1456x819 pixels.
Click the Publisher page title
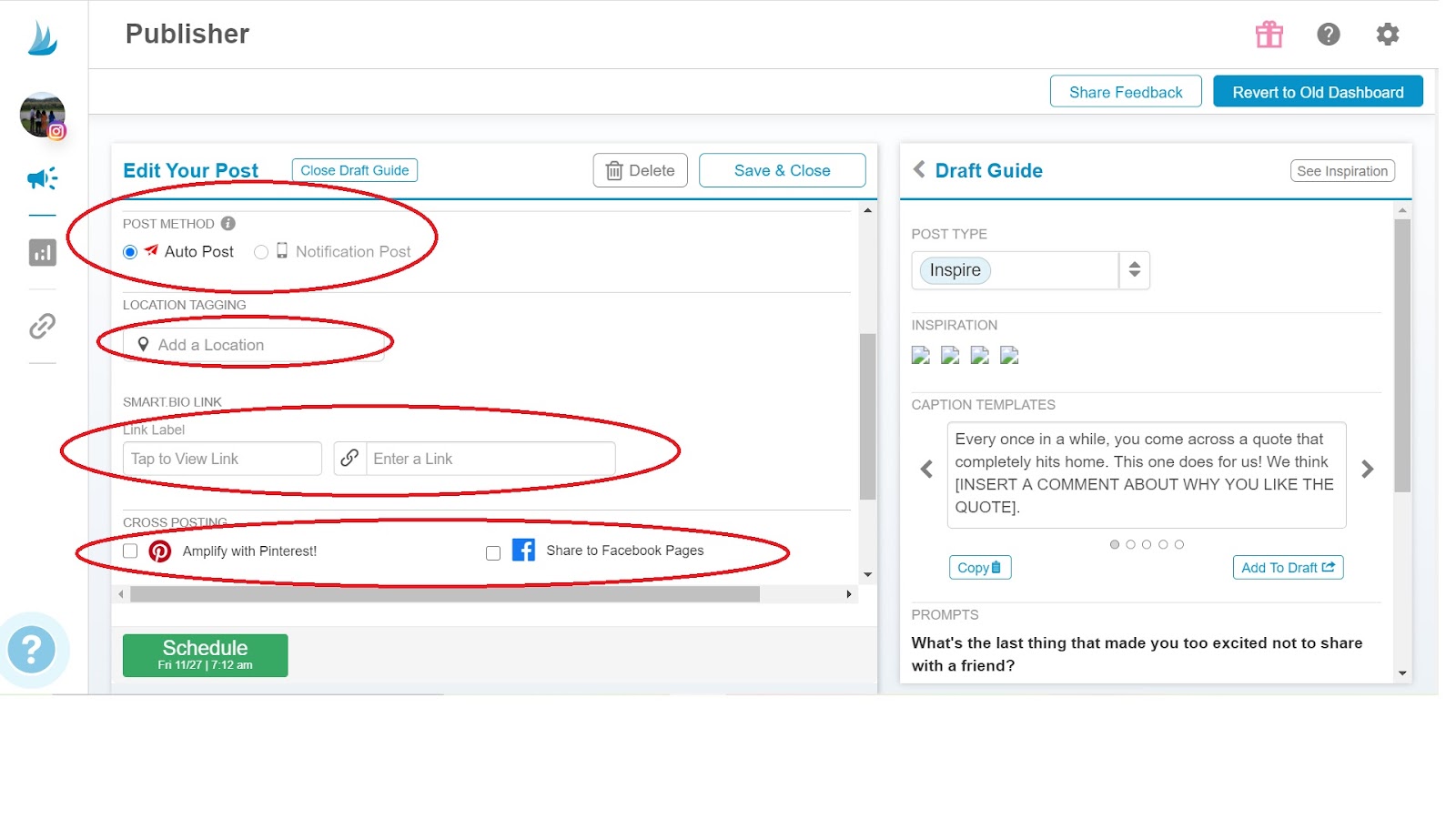click(x=187, y=34)
